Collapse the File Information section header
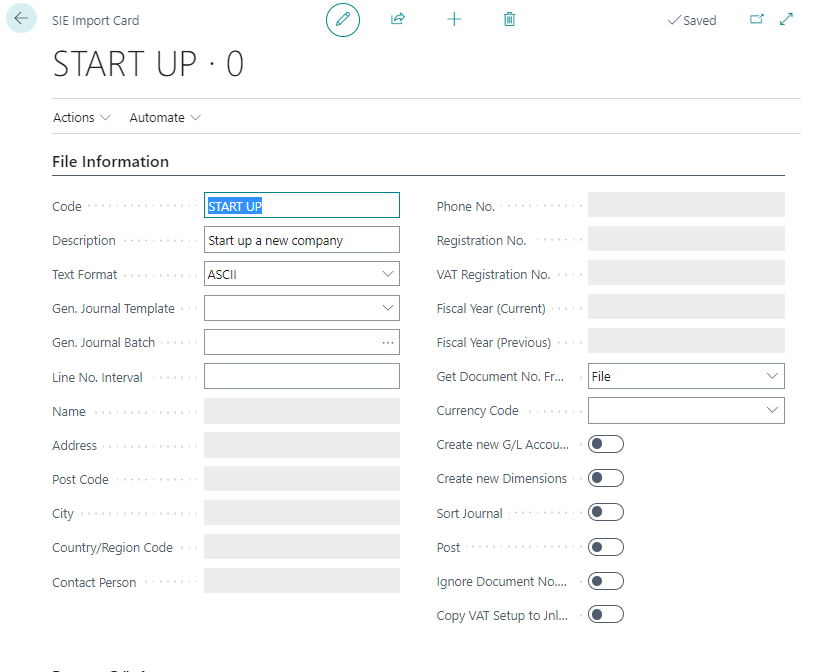 click(x=110, y=162)
